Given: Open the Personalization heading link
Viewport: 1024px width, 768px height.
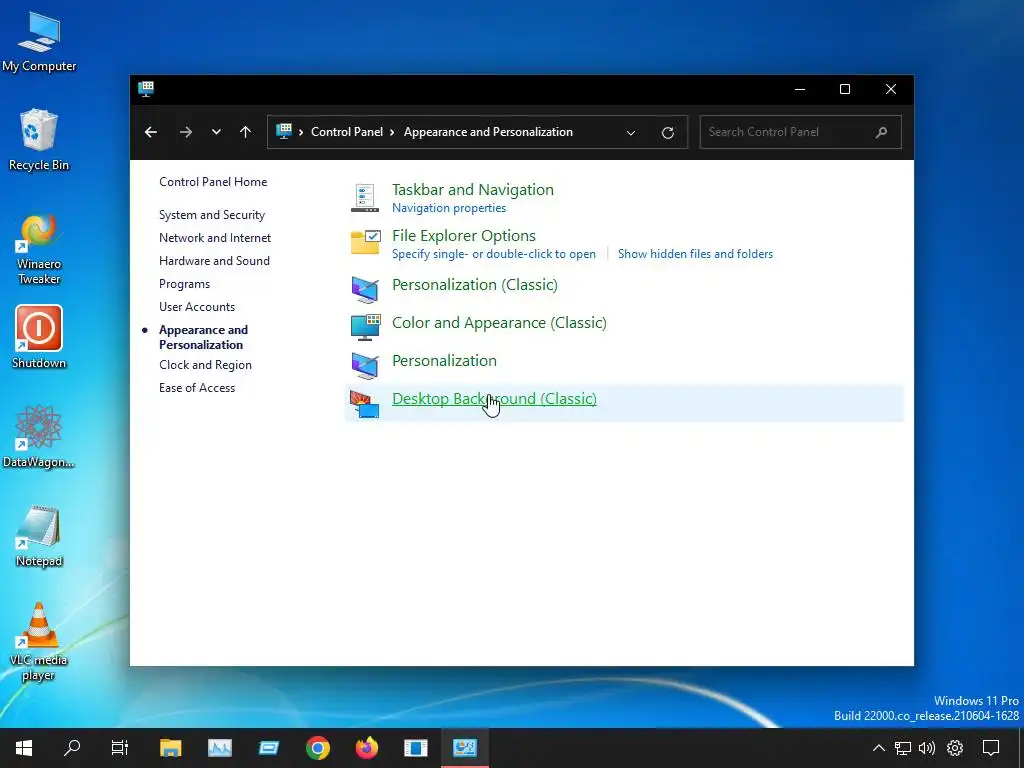Looking at the screenshot, I should [444, 360].
